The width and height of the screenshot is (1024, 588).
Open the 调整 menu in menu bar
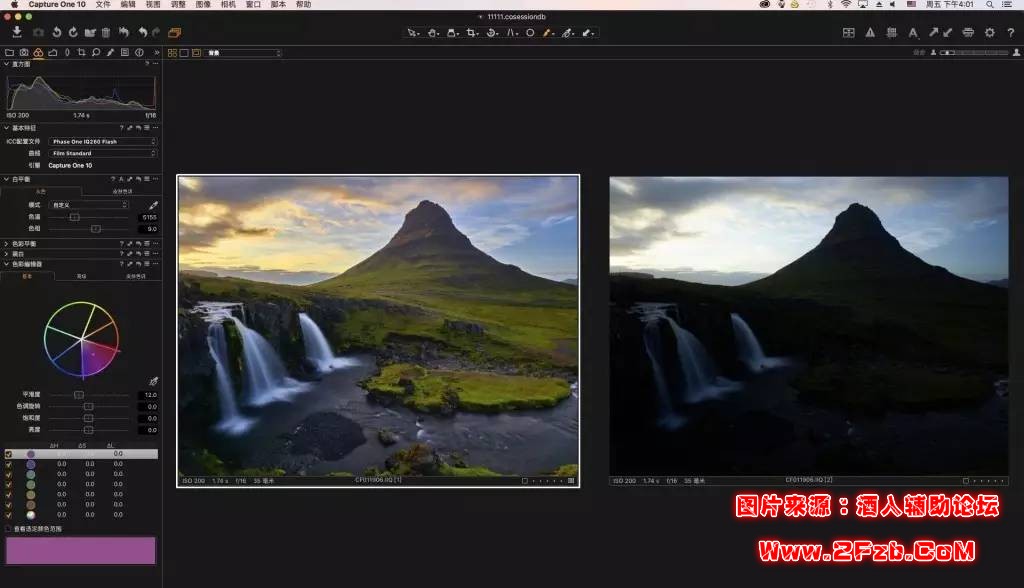(178, 5)
